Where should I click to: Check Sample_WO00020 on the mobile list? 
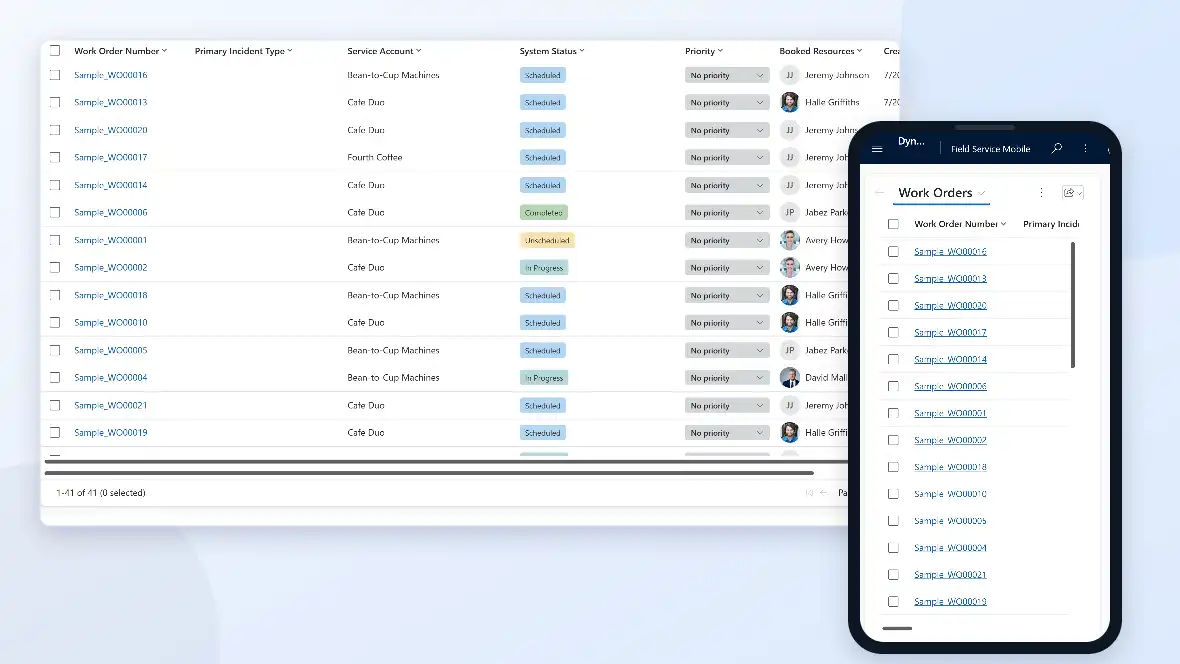click(893, 306)
